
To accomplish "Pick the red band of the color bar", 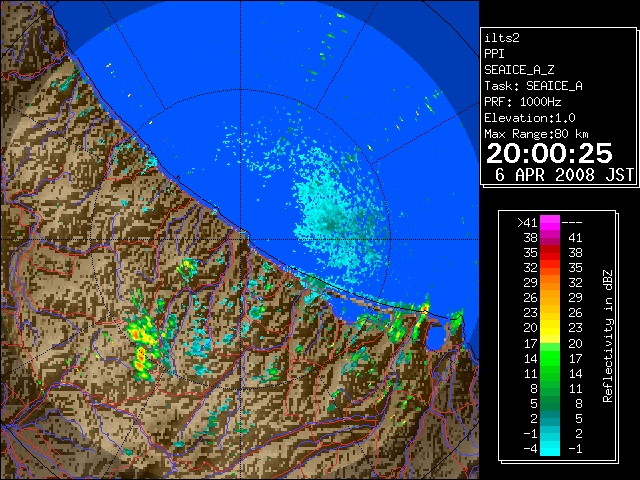I will 550,255.
